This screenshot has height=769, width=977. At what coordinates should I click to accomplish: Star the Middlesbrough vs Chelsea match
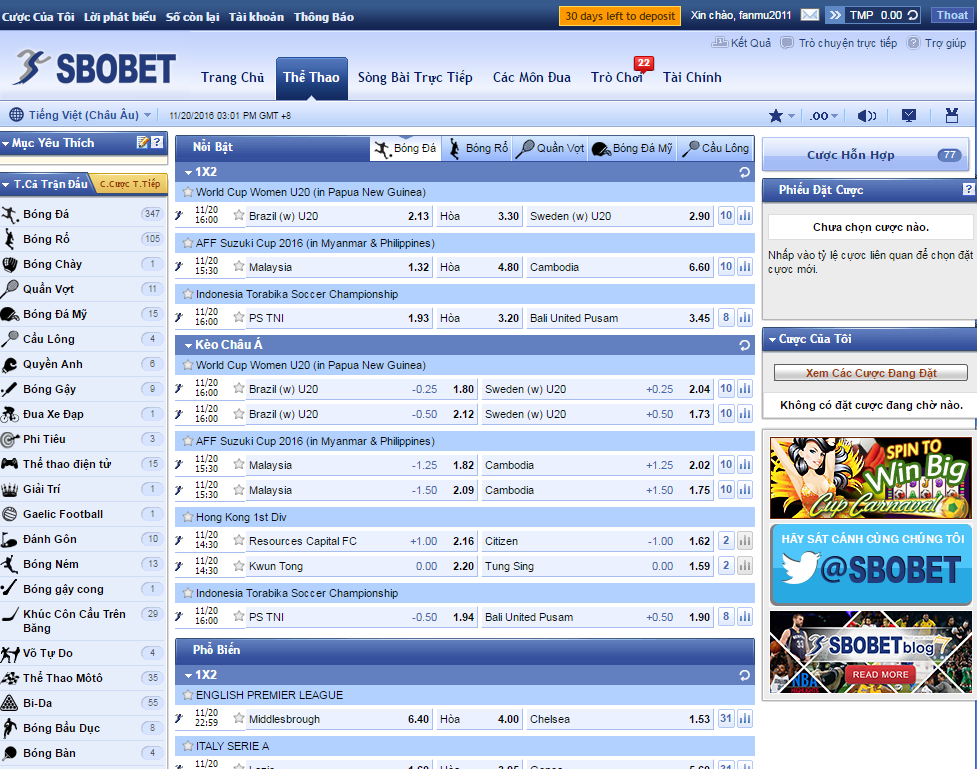click(x=238, y=719)
